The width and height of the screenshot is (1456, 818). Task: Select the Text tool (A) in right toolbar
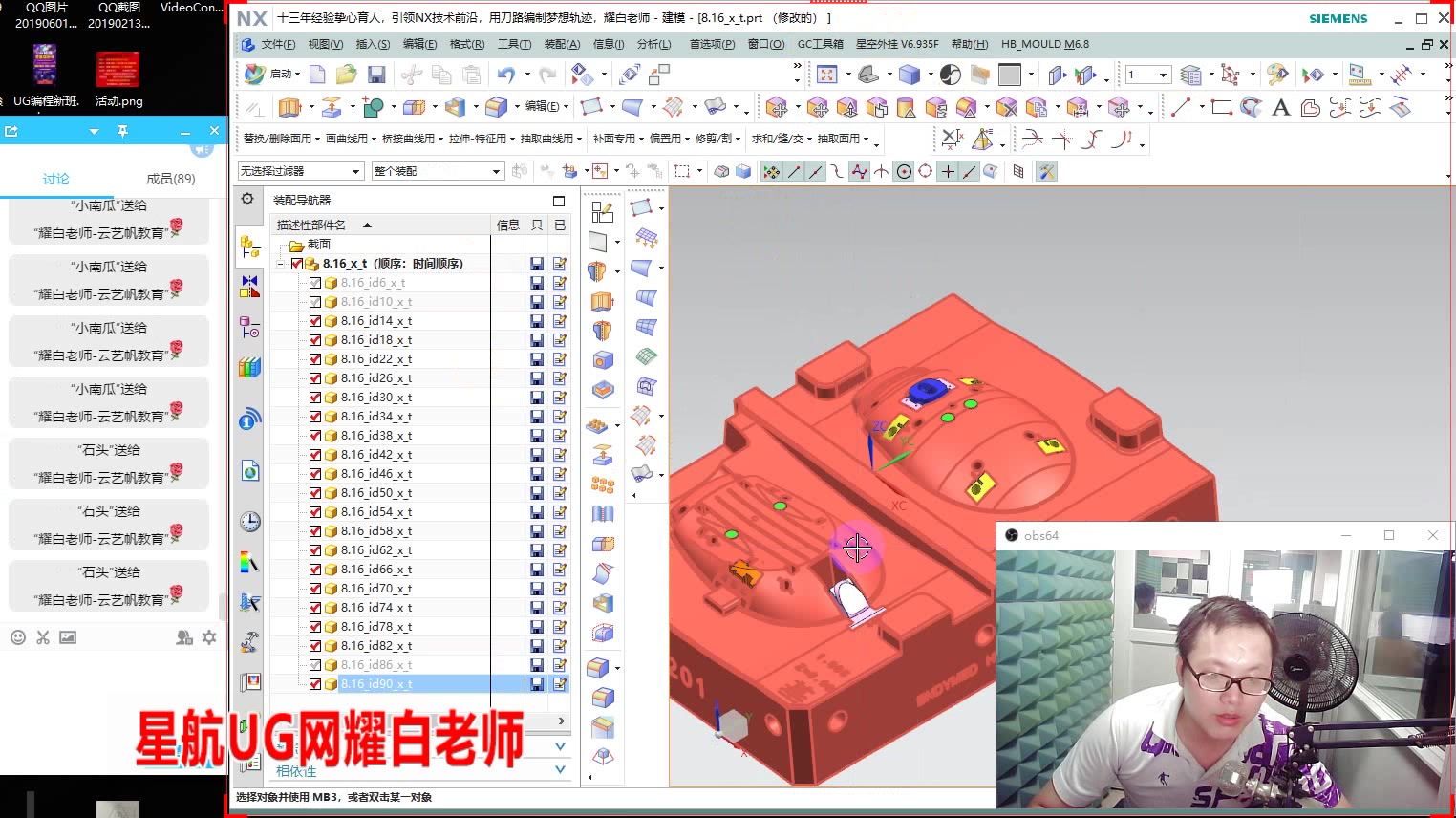point(1281,107)
